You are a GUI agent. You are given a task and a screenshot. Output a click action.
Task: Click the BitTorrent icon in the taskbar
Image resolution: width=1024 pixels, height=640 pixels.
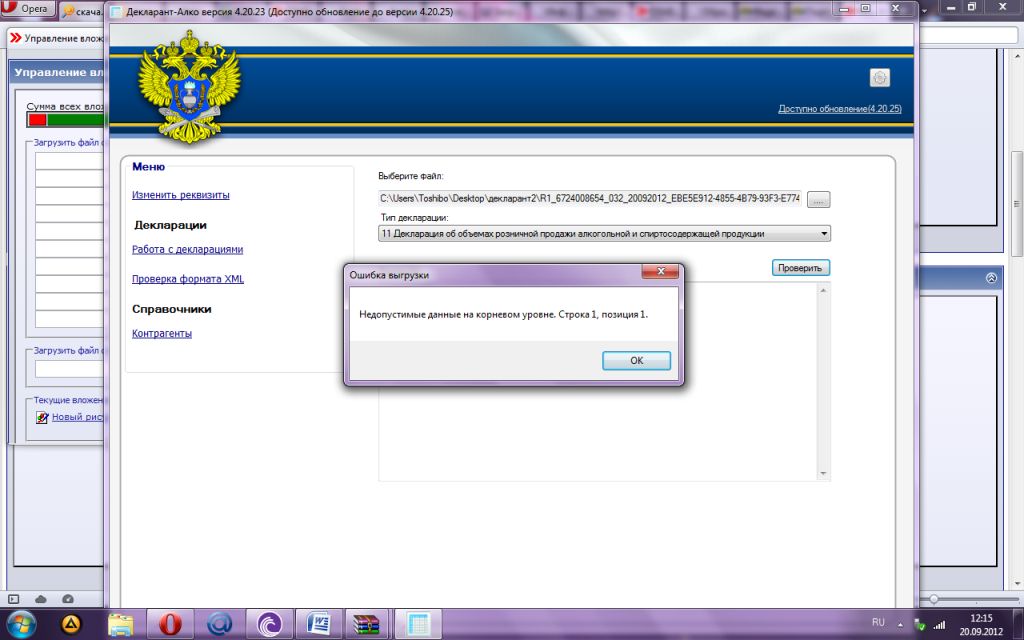click(270, 624)
